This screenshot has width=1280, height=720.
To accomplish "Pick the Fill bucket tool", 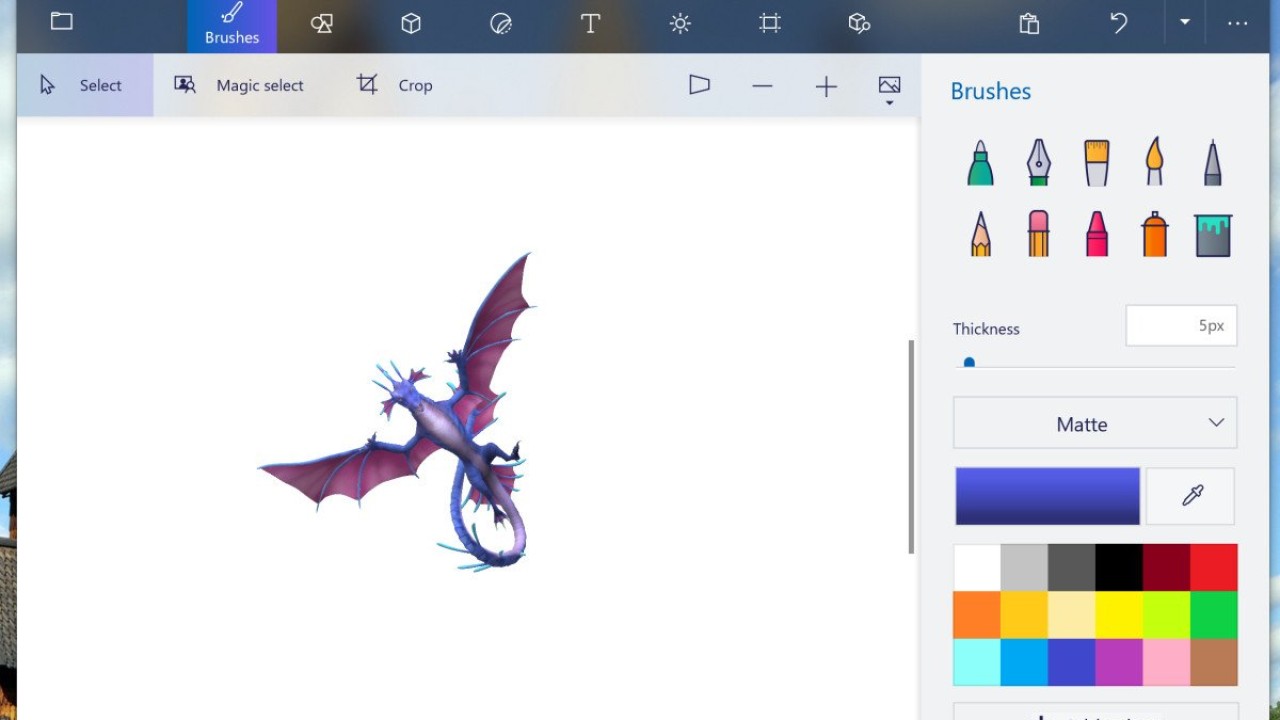I will coord(1213,234).
